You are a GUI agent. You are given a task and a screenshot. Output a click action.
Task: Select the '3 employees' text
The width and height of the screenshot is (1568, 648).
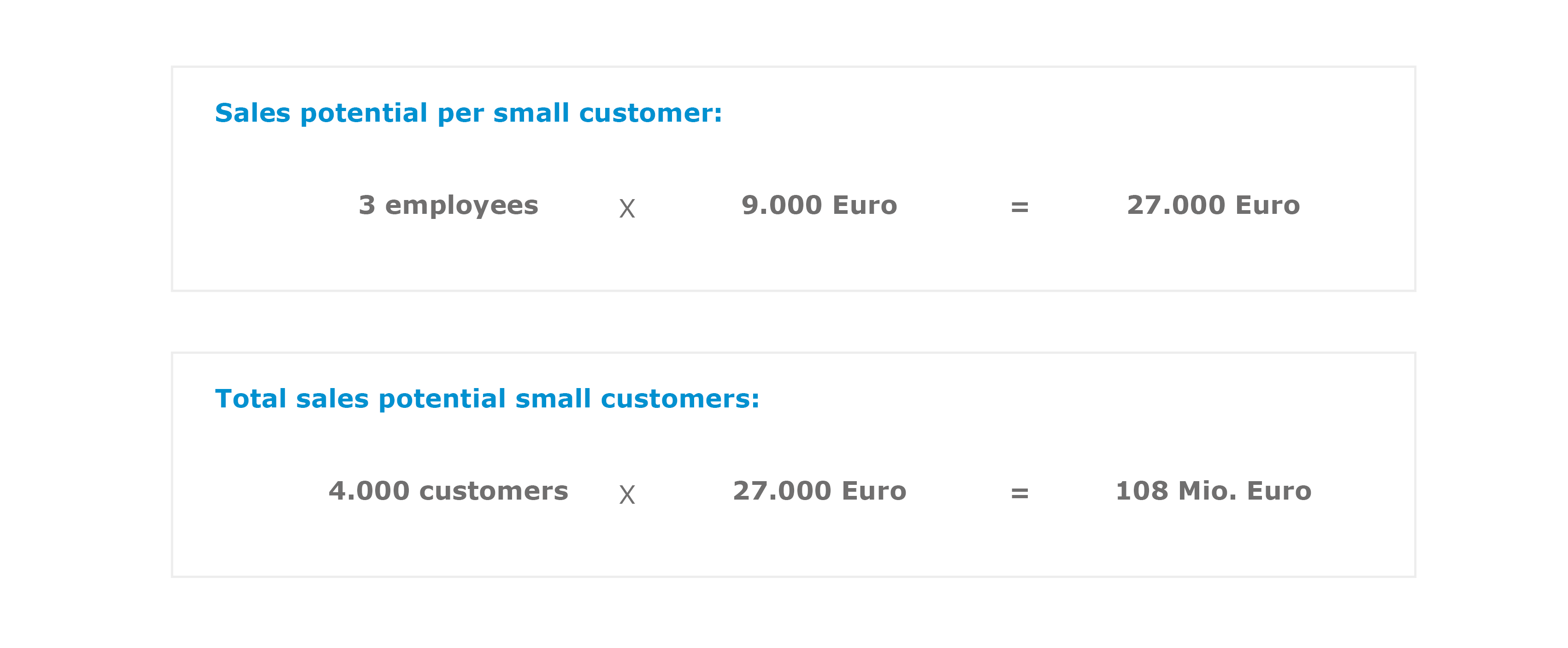coord(448,206)
